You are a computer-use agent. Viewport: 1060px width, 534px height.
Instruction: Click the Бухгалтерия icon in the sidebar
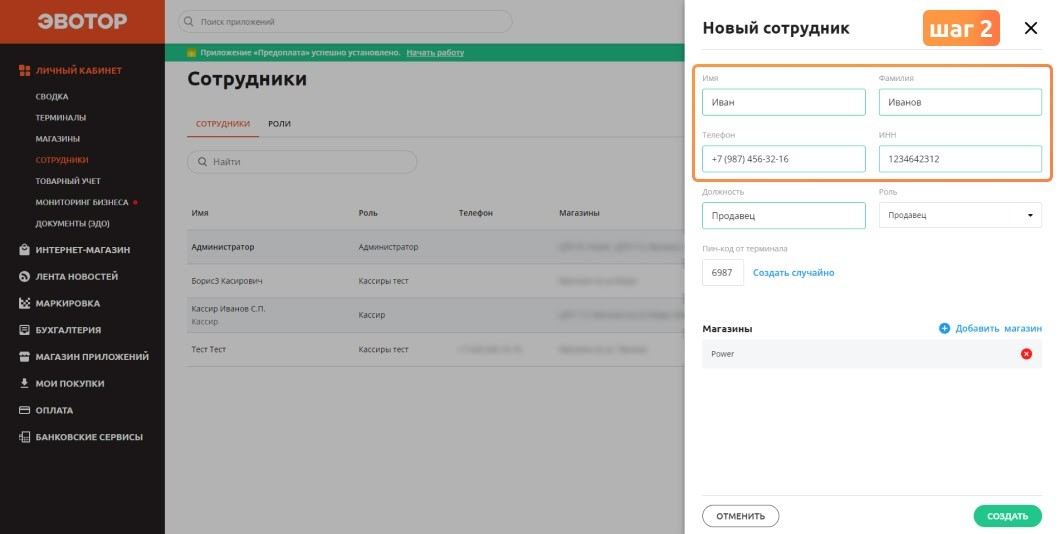(x=24, y=330)
